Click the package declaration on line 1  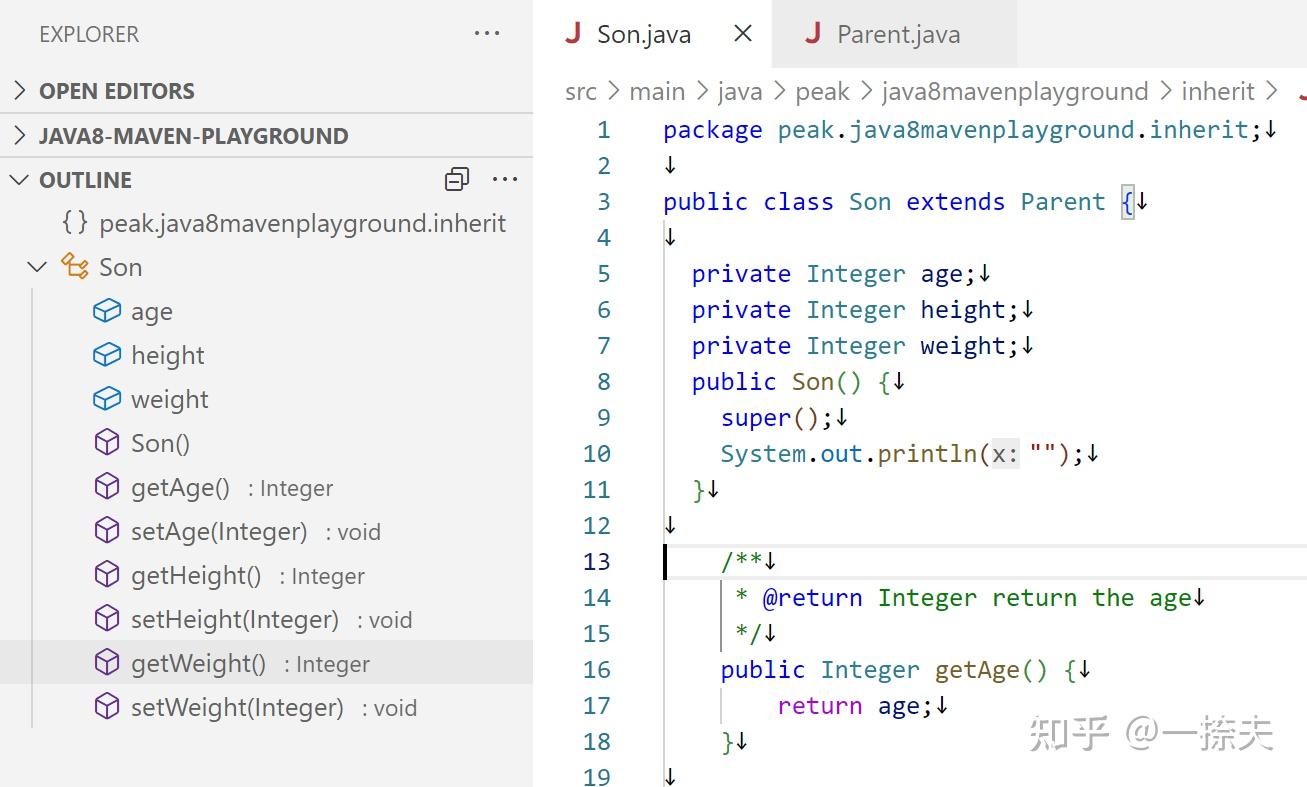point(963,130)
